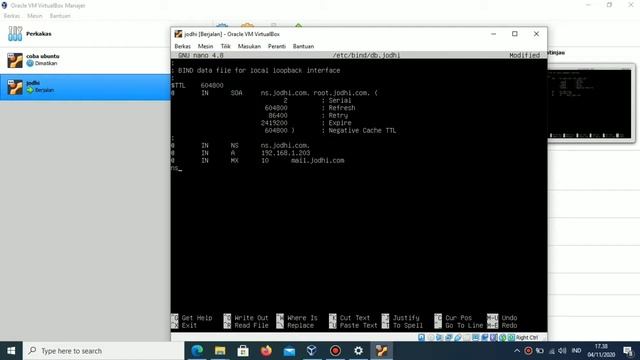Open File Explorer from taskbar
Screen dimensions: 640x360
coord(220,351)
